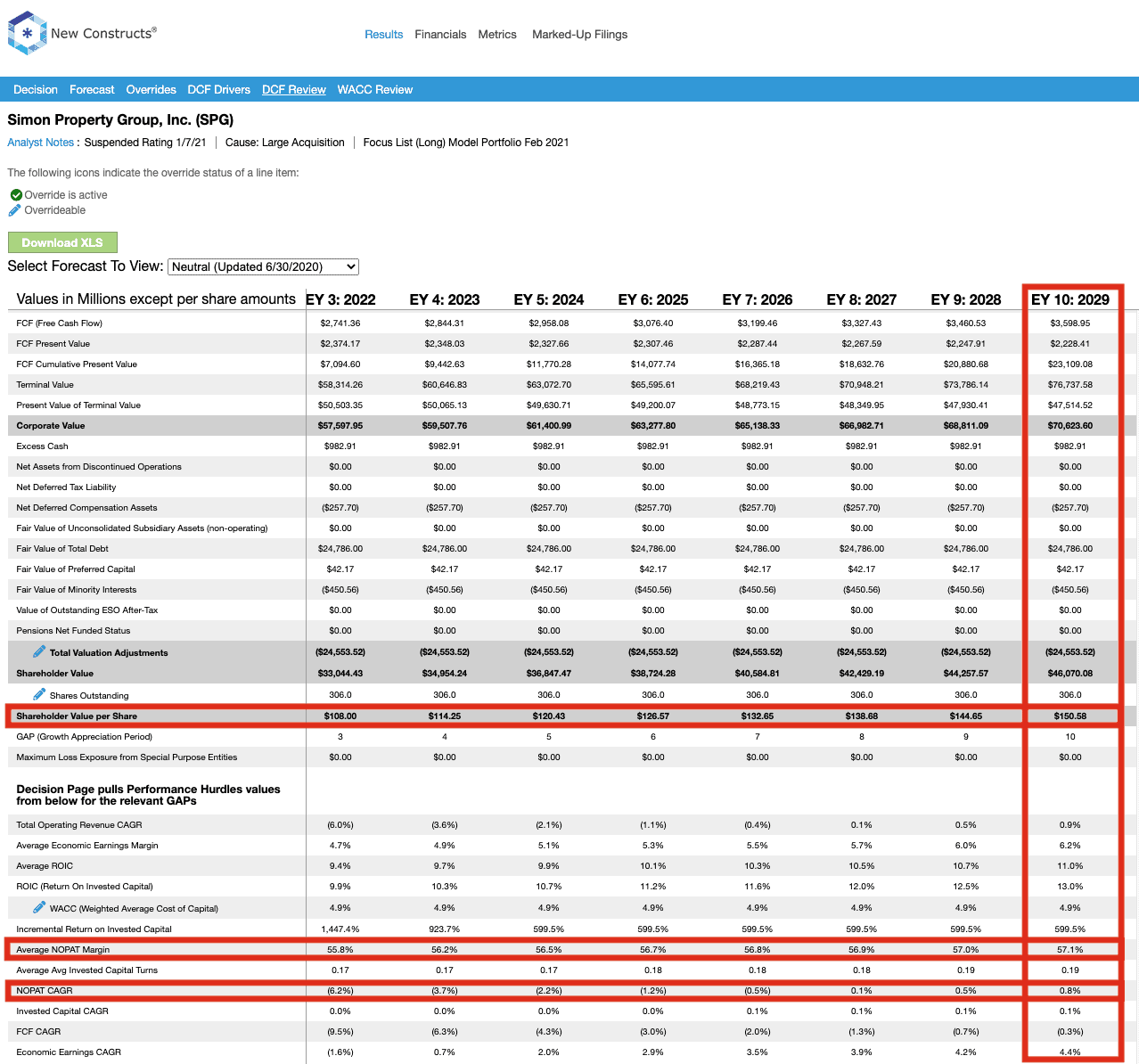Click the 'EY 9: 2028' column header
Screen dimensions: 1139x1064
(x=966, y=299)
